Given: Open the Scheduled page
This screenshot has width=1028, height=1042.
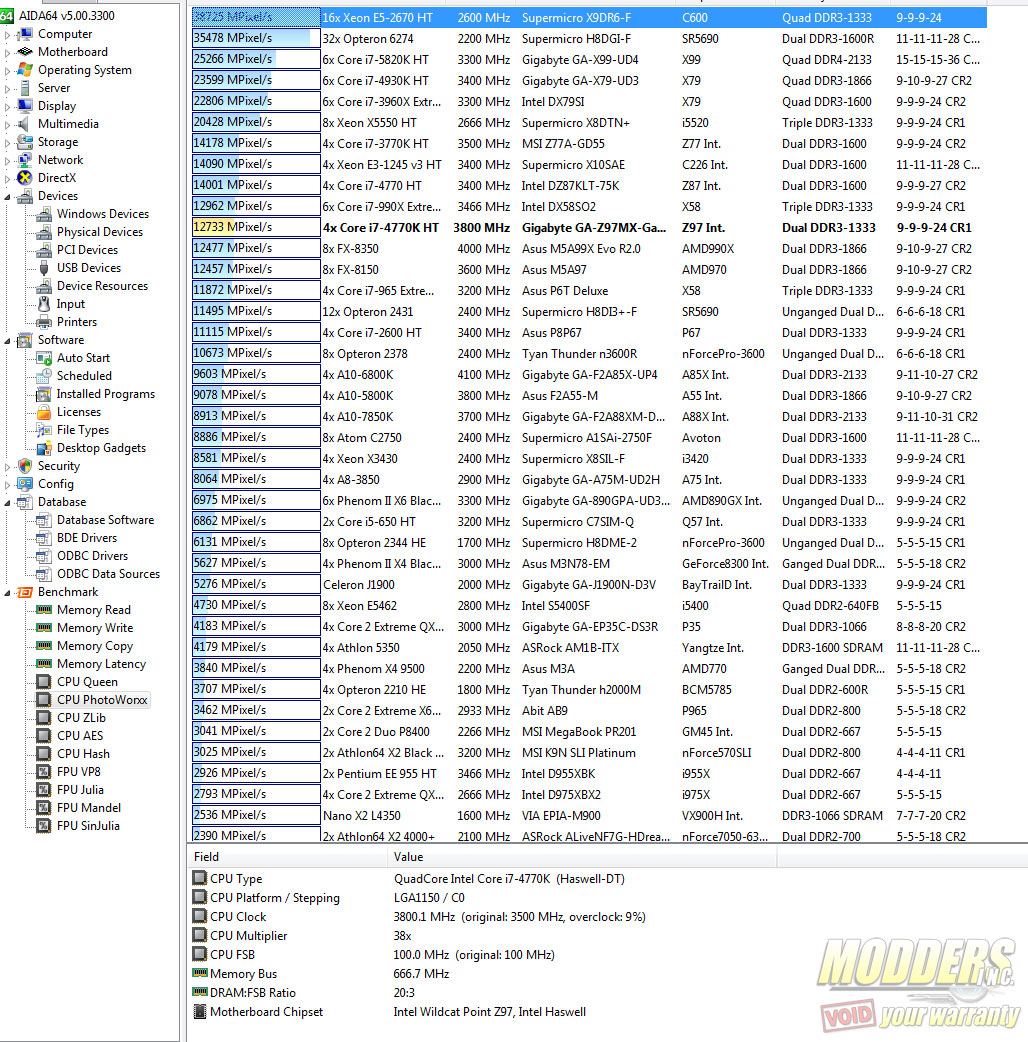Looking at the screenshot, I should pyautogui.click(x=84, y=375).
